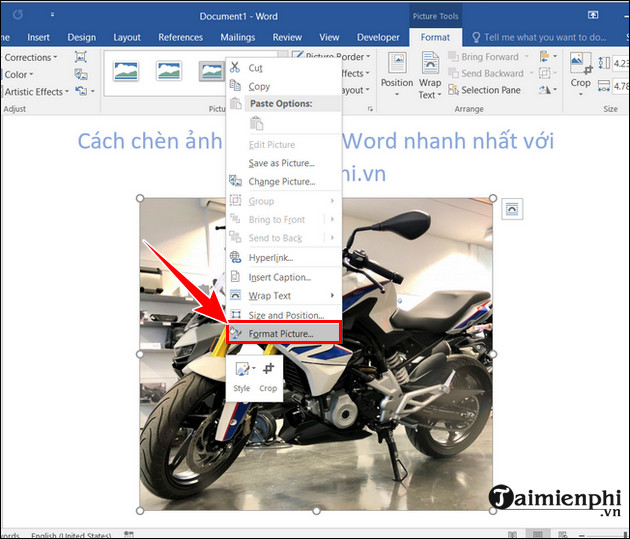Click the Bring Forward button
Screen dimensions: 630x539
point(484,57)
